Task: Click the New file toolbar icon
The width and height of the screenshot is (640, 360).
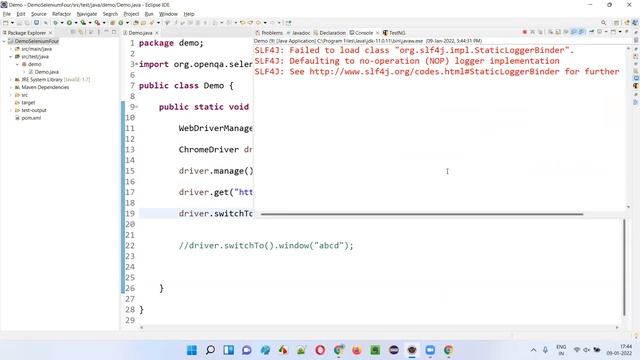Action: (6, 23)
